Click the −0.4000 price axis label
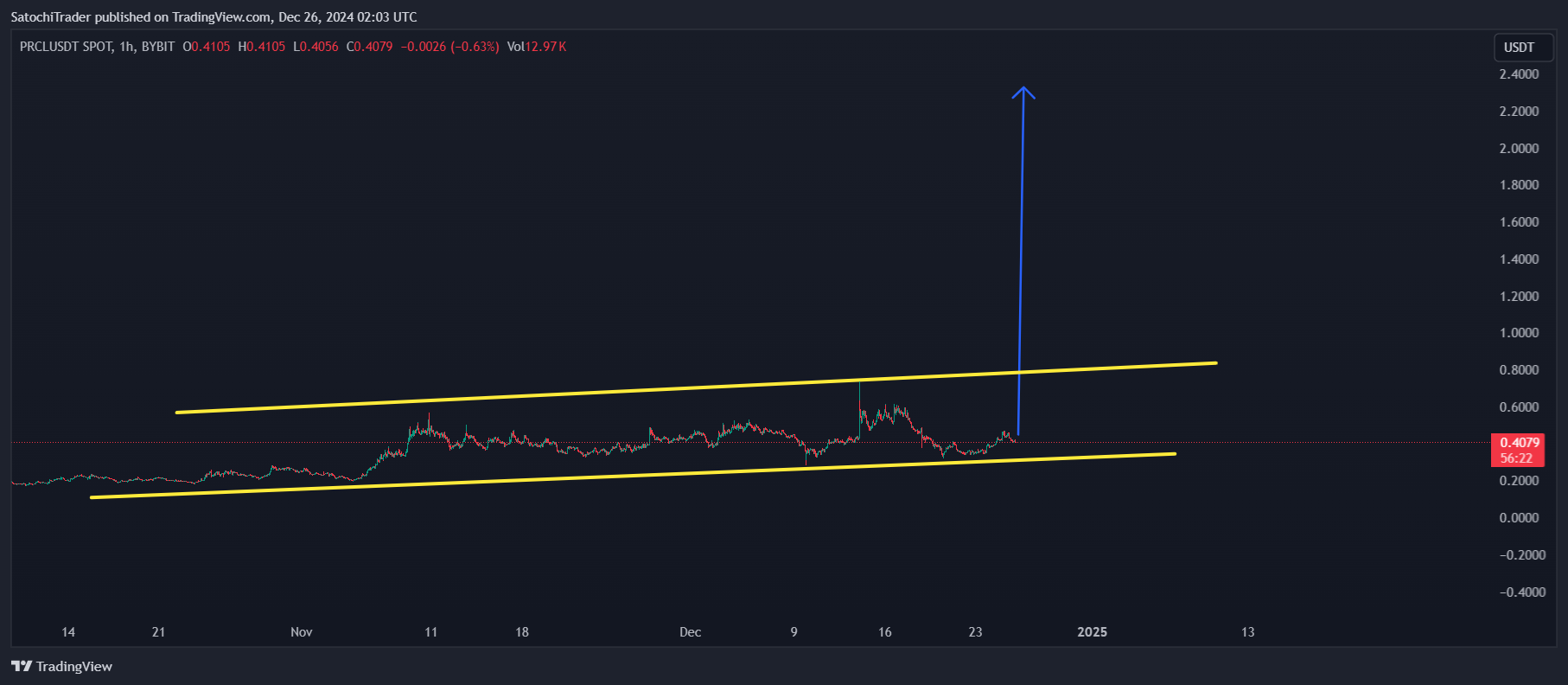The width and height of the screenshot is (1568, 685). [x=1522, y=592]
